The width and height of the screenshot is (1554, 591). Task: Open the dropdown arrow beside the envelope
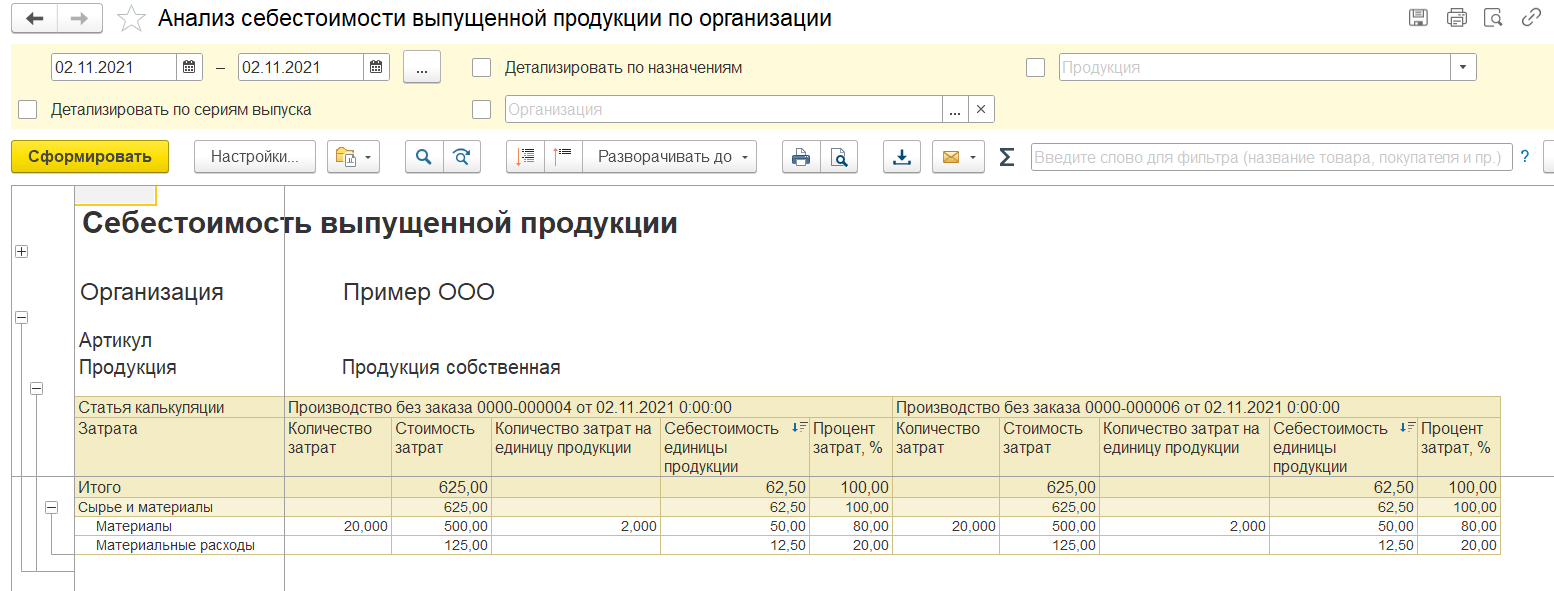point(974,157)
